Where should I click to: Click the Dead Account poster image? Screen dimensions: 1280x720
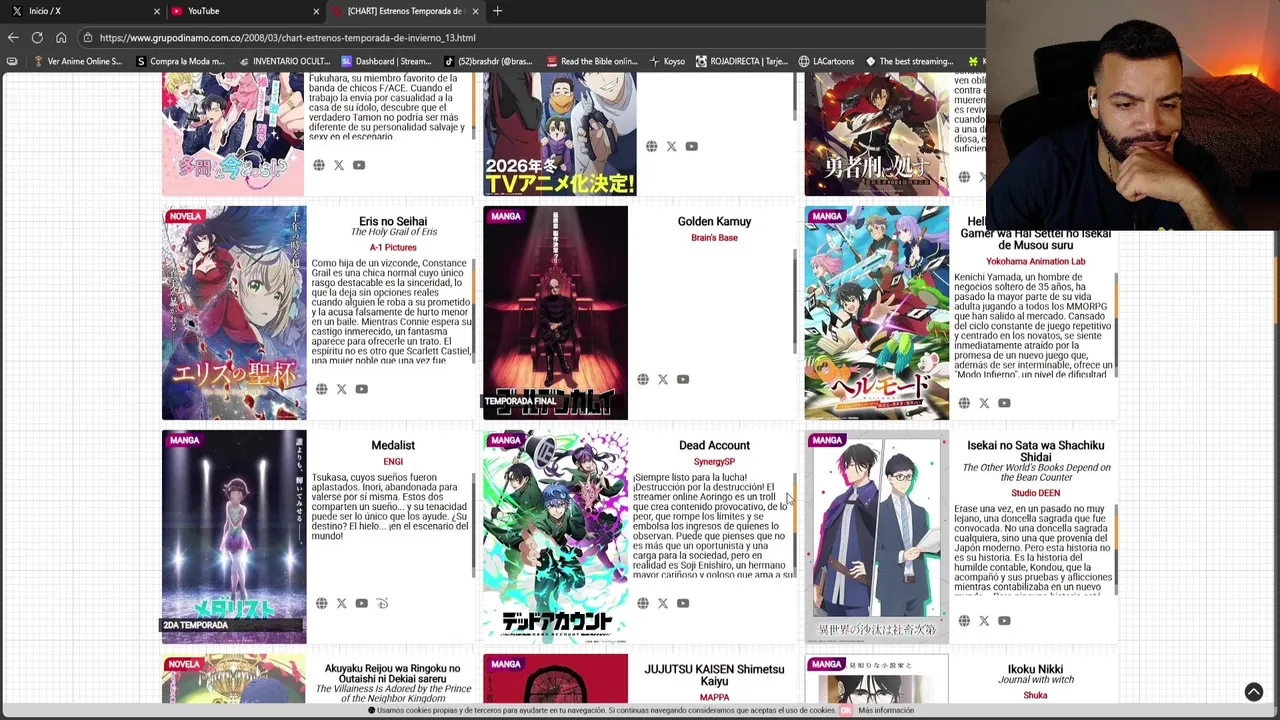coord(555,537)
